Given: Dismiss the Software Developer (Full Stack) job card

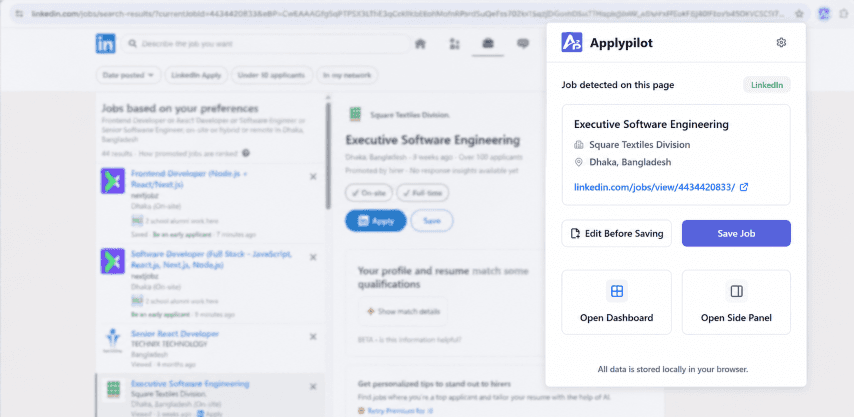Looking at the screenshot, I should [x=313, y=257].
